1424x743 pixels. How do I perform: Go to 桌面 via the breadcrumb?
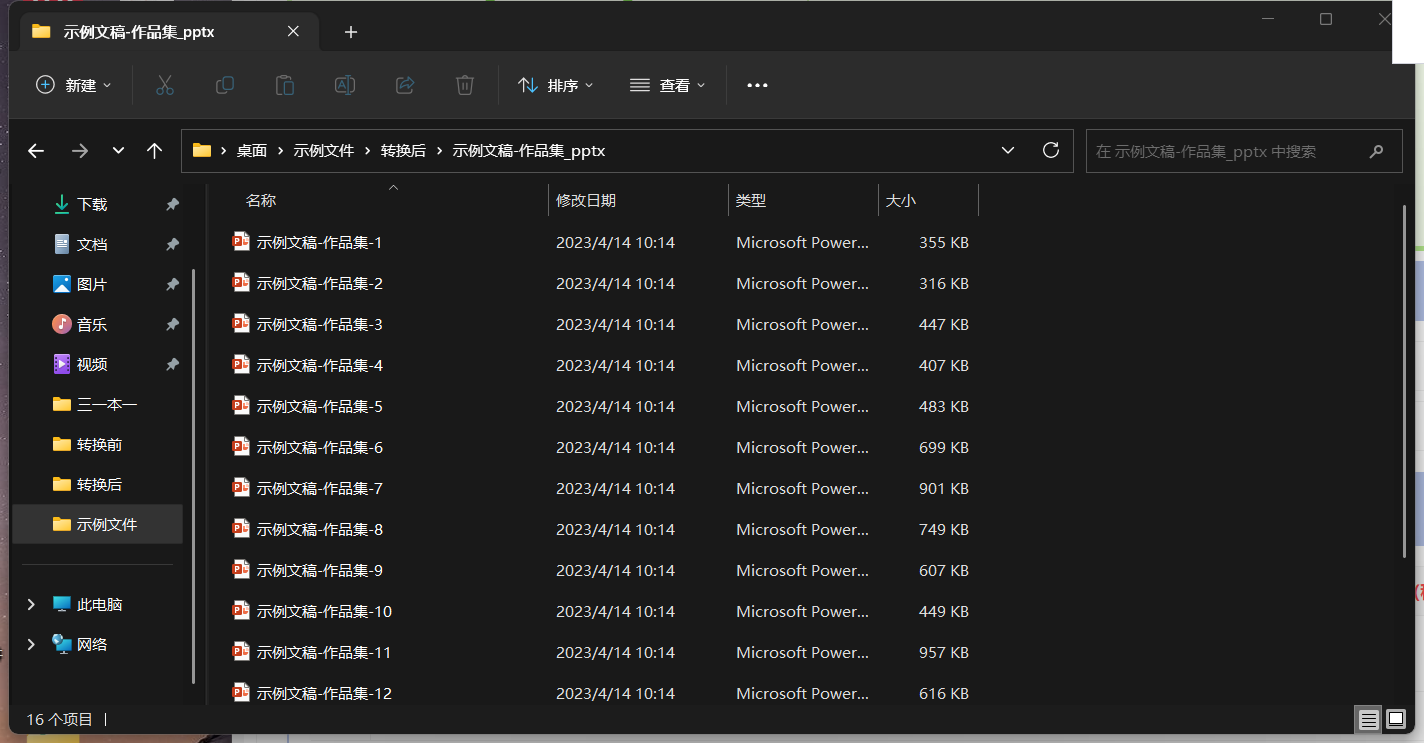tap(251, 150)
